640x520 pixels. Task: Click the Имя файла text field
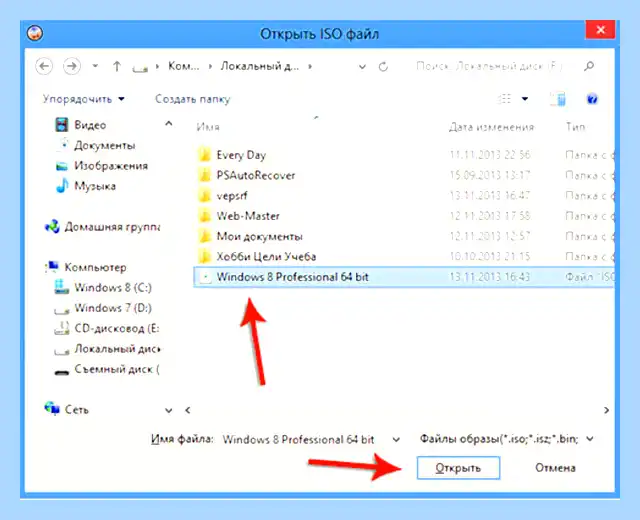tap(306, 440)
